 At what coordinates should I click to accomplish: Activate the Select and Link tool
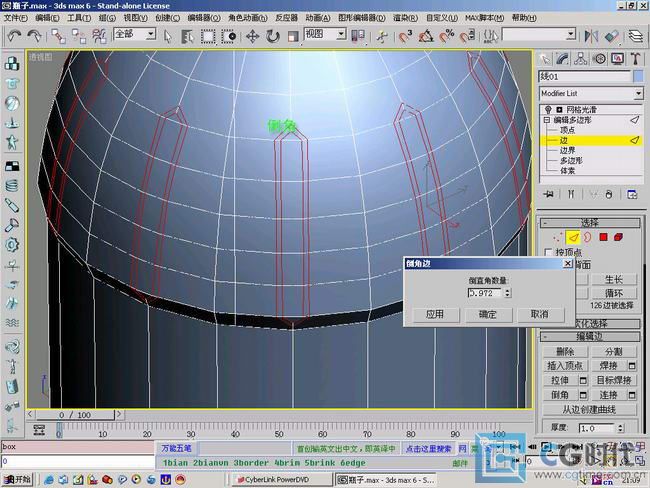coord(58,36)
